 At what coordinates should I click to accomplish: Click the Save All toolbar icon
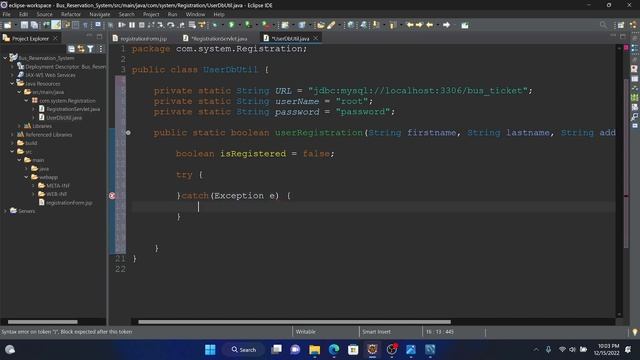[34, 25]
